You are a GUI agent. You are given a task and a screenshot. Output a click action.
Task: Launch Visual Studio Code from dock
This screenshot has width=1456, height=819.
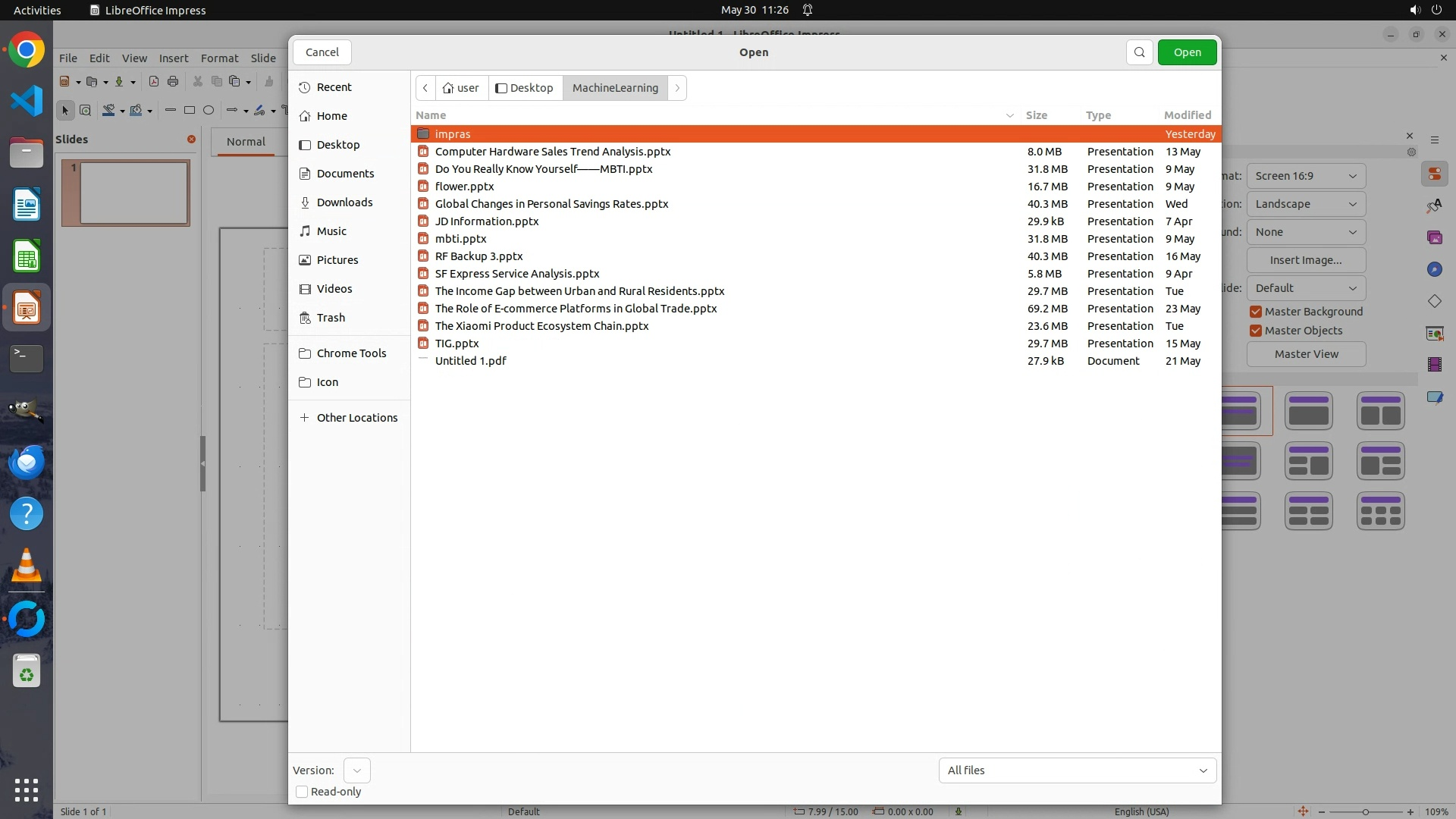27,101
